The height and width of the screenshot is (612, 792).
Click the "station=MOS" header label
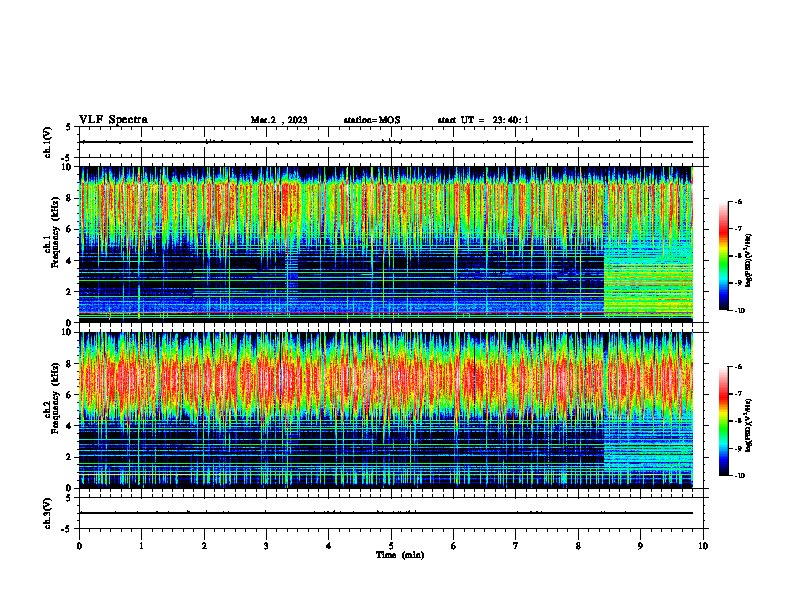[x=372, y=120]
